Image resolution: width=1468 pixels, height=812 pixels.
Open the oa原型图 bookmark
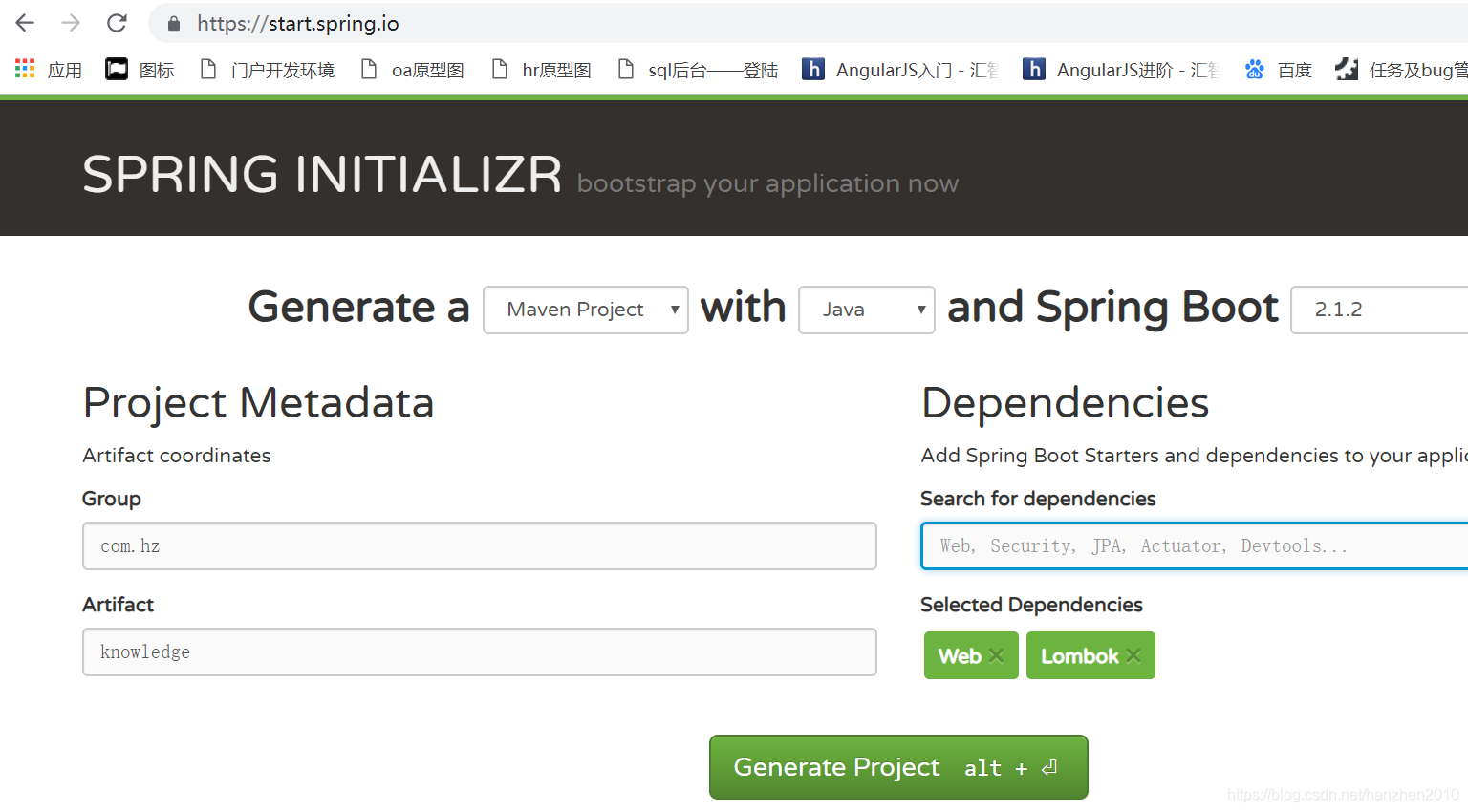412,70
